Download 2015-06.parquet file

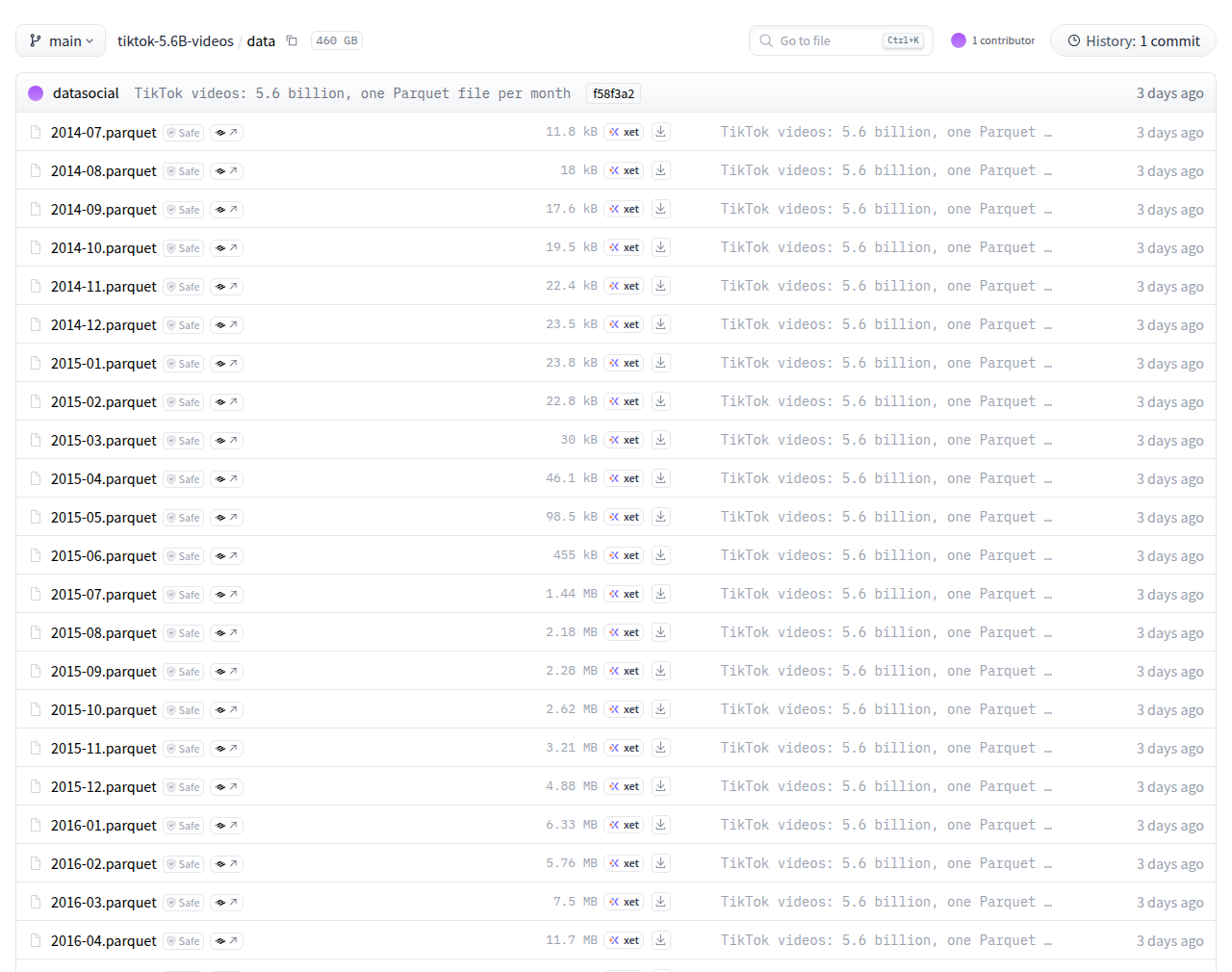[x=661, y=555]
